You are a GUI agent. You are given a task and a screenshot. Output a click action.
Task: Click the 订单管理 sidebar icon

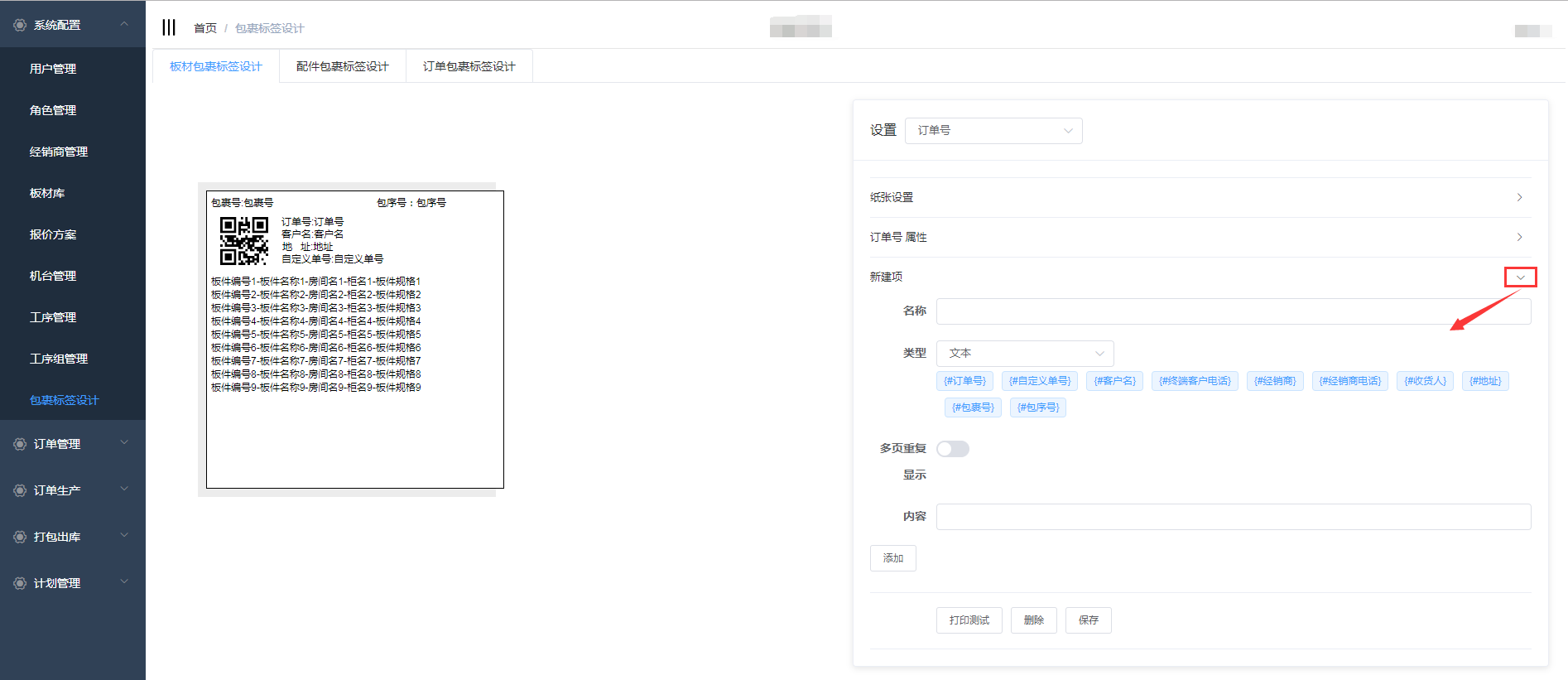click(x=20, y=444)
